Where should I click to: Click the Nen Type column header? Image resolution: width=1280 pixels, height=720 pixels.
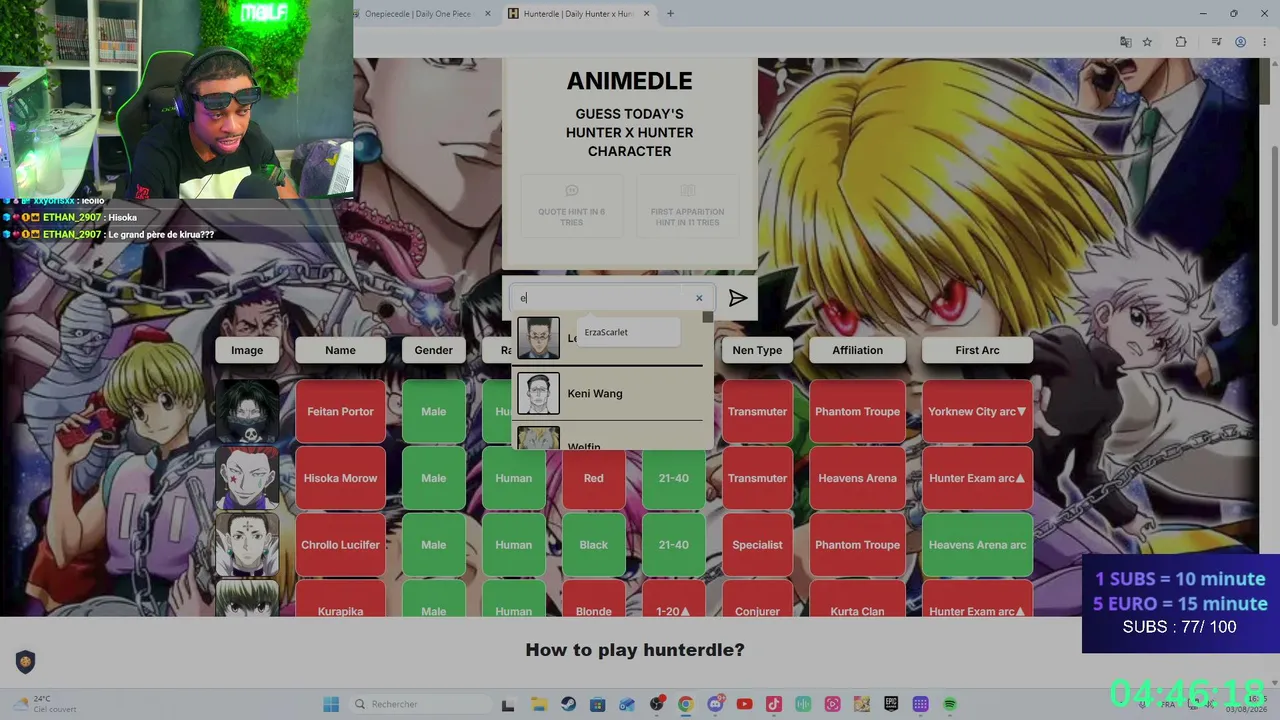point(757,350)
